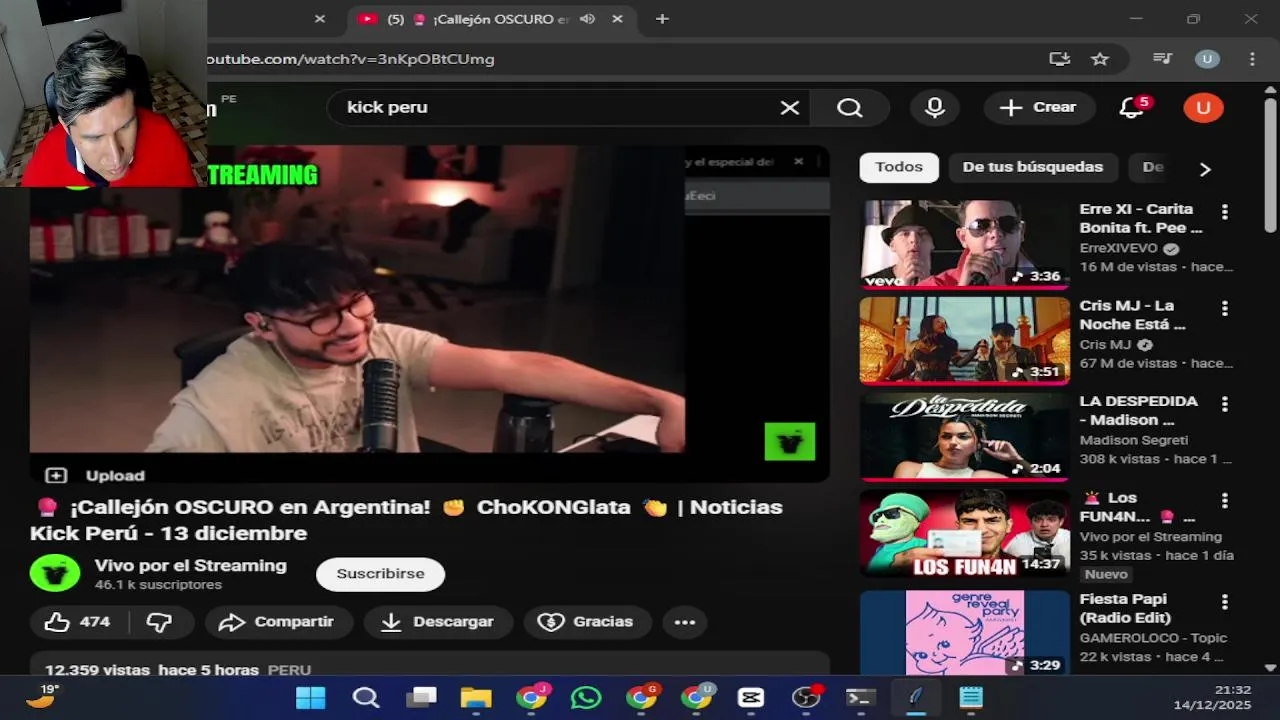Image resolution: width=1280 pixels, height=720 pixels.
Task: Open Windows taskbar search
Action: click(366, 697)
